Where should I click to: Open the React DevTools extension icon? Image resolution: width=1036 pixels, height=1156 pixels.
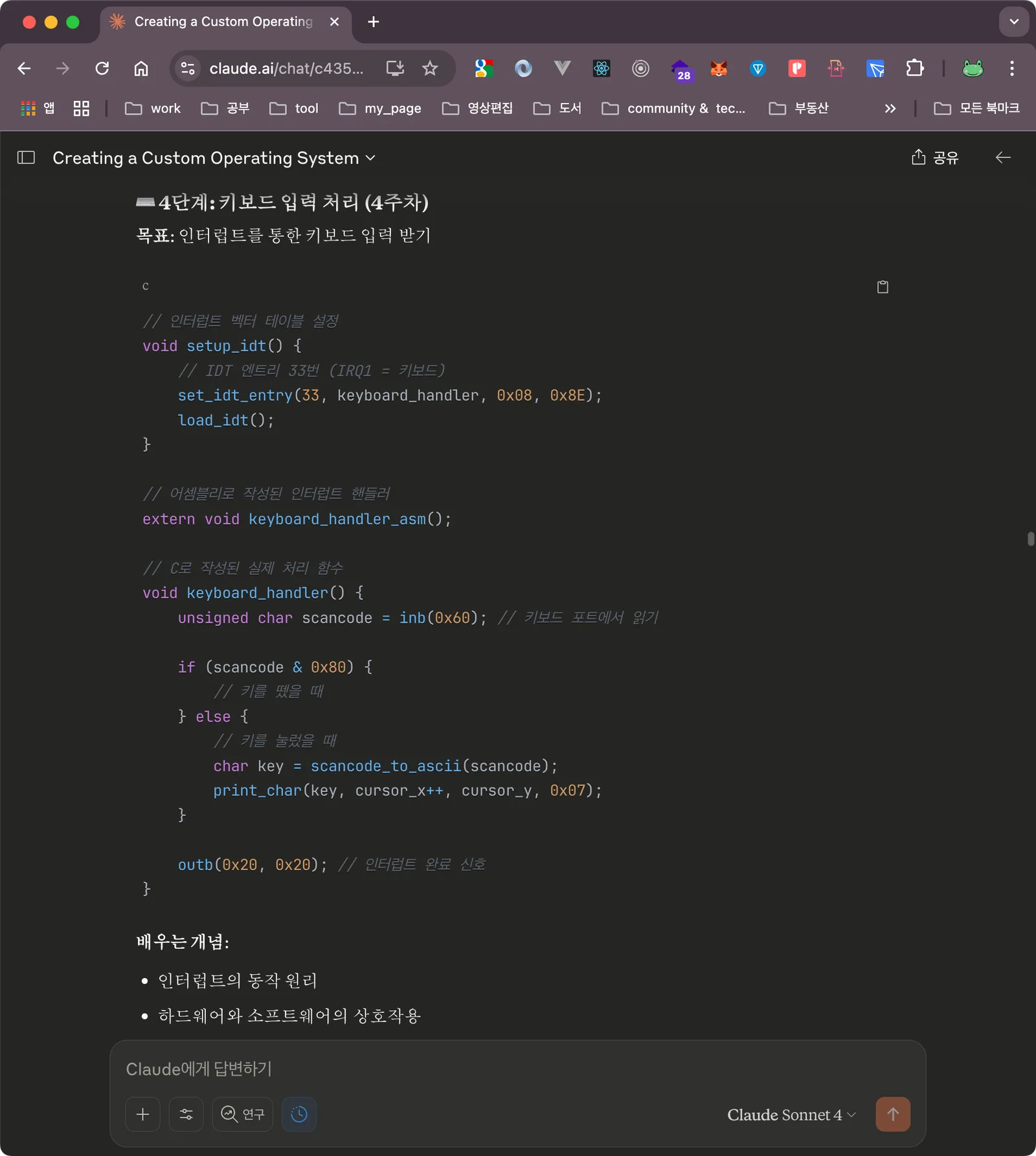coord(602,69)
